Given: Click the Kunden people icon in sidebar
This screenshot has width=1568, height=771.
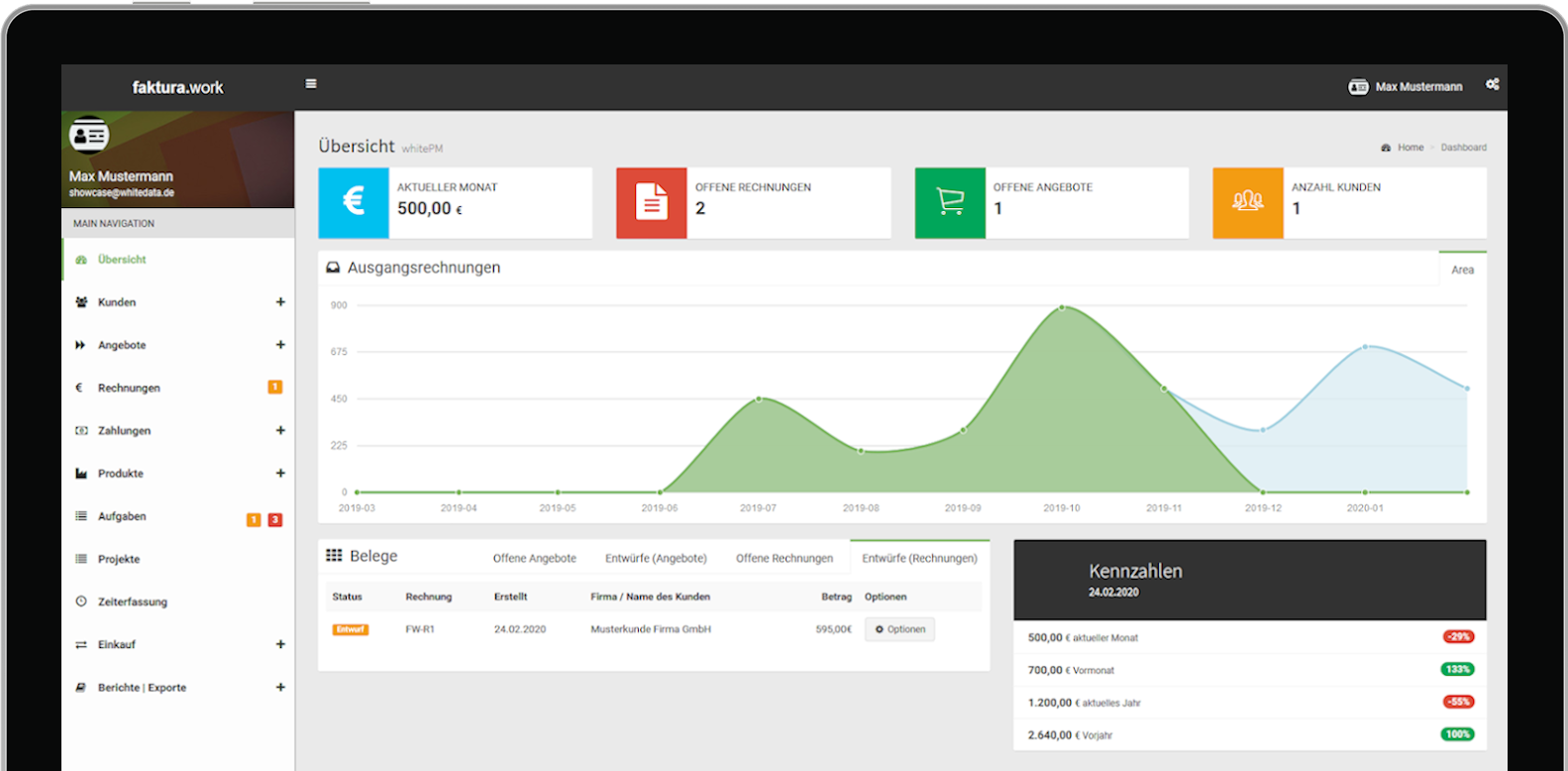Looking at the screenshot, I should tap(81, 302).
